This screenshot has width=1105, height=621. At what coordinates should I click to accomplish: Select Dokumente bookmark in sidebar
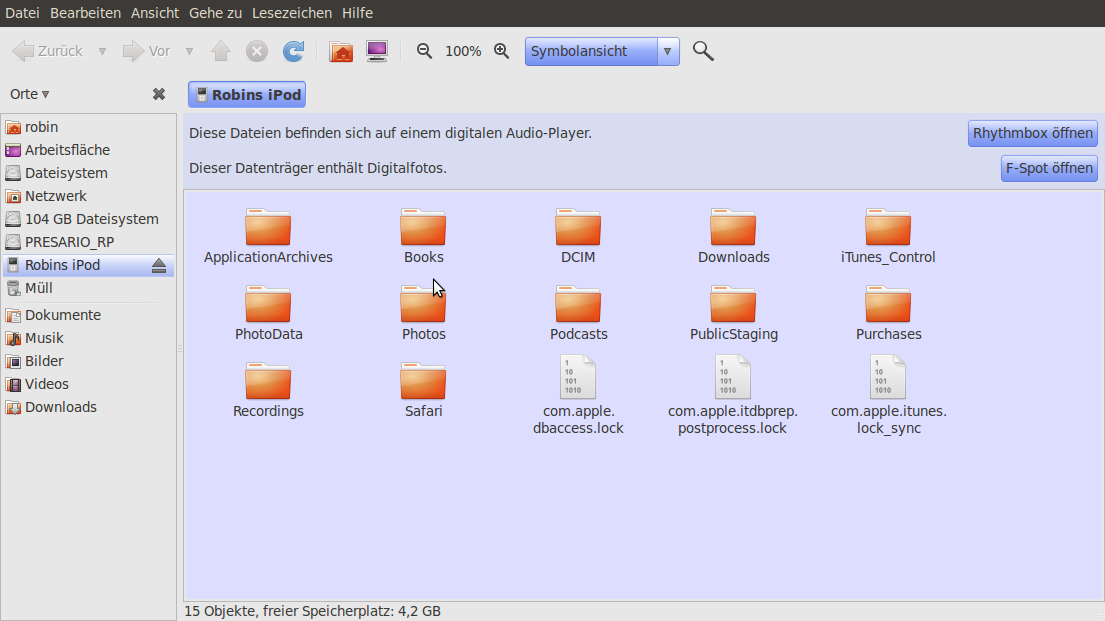(x=88, y=315)
